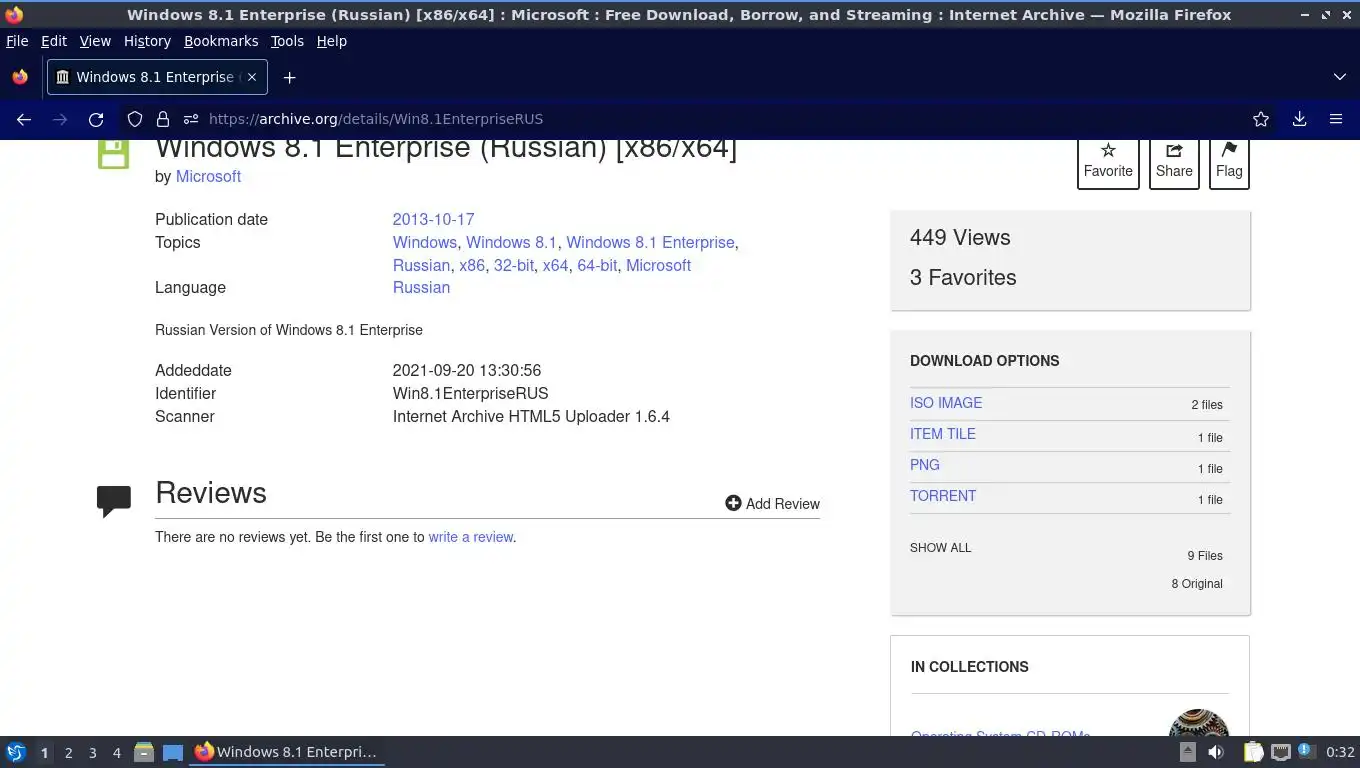This screenshot has width=1360, height=768.
Task: Open the Russian language link
Action: point(421,287)
